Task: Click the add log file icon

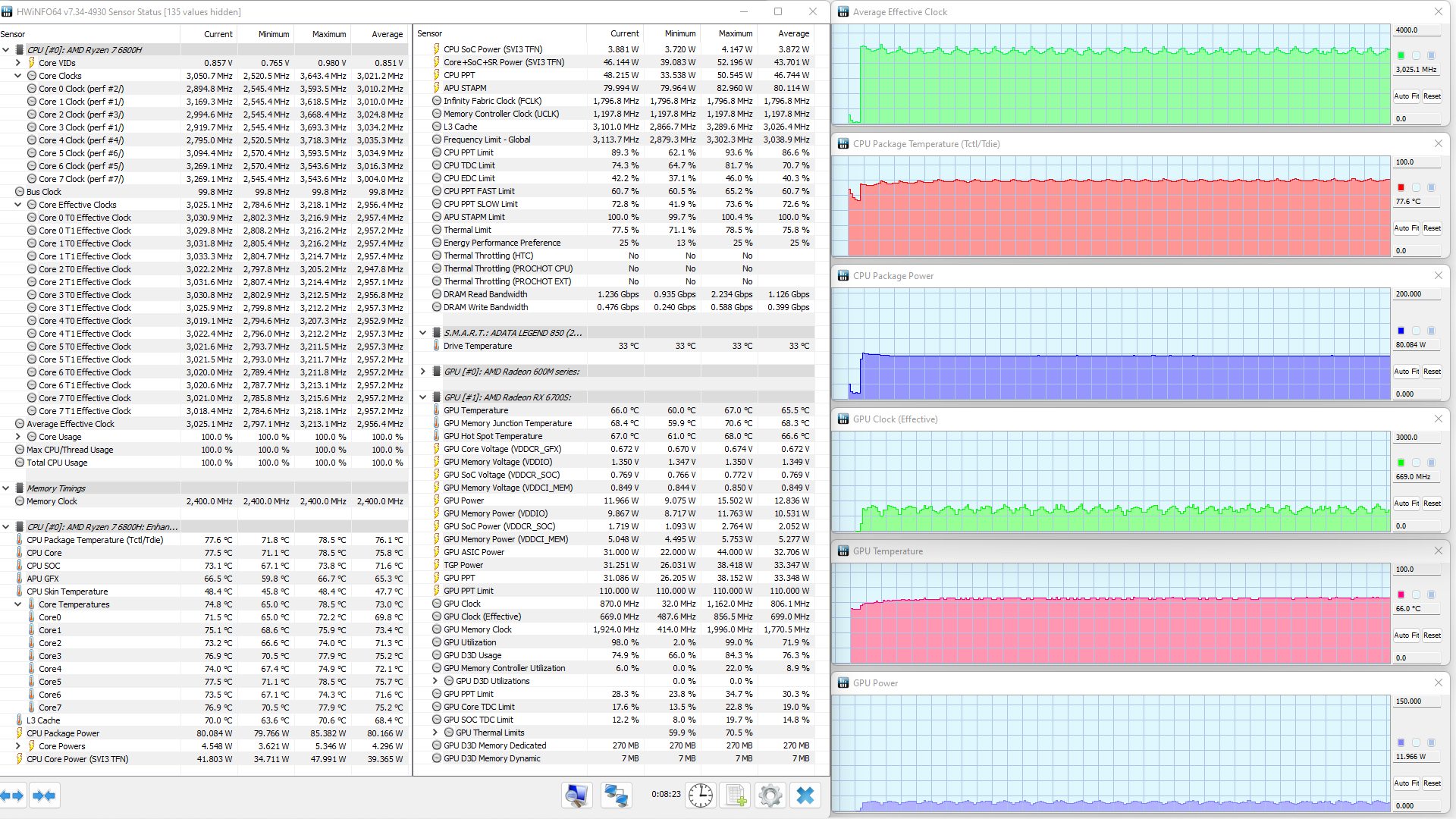Action: [735, 795]
